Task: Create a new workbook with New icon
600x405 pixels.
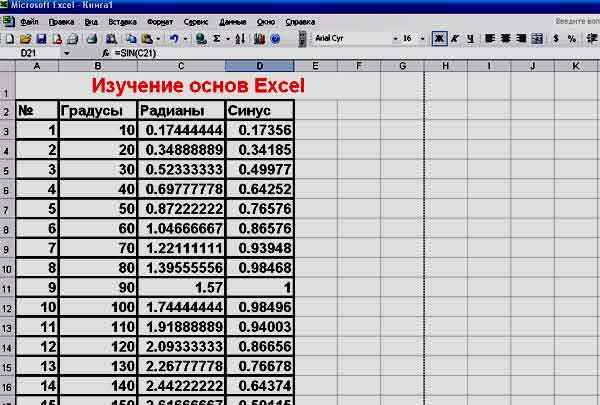Action: point(10,39)
